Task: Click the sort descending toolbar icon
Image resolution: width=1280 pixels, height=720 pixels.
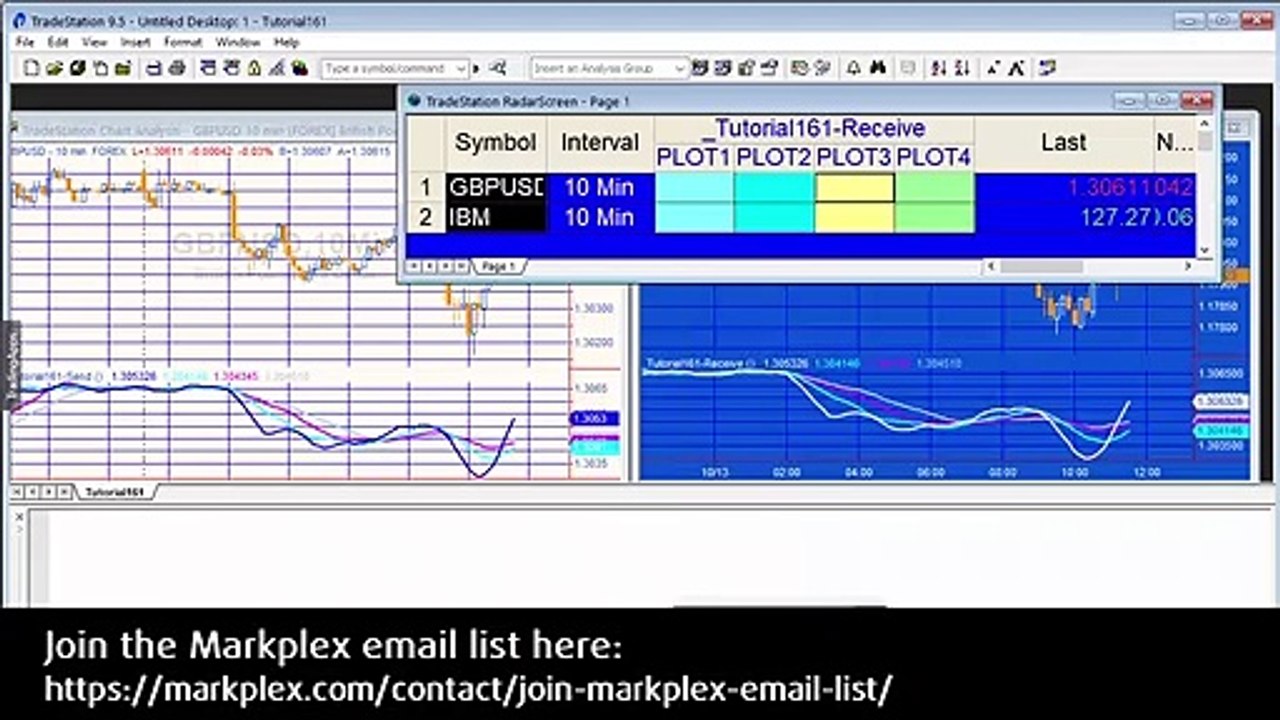Action: (x=961, y=68)
